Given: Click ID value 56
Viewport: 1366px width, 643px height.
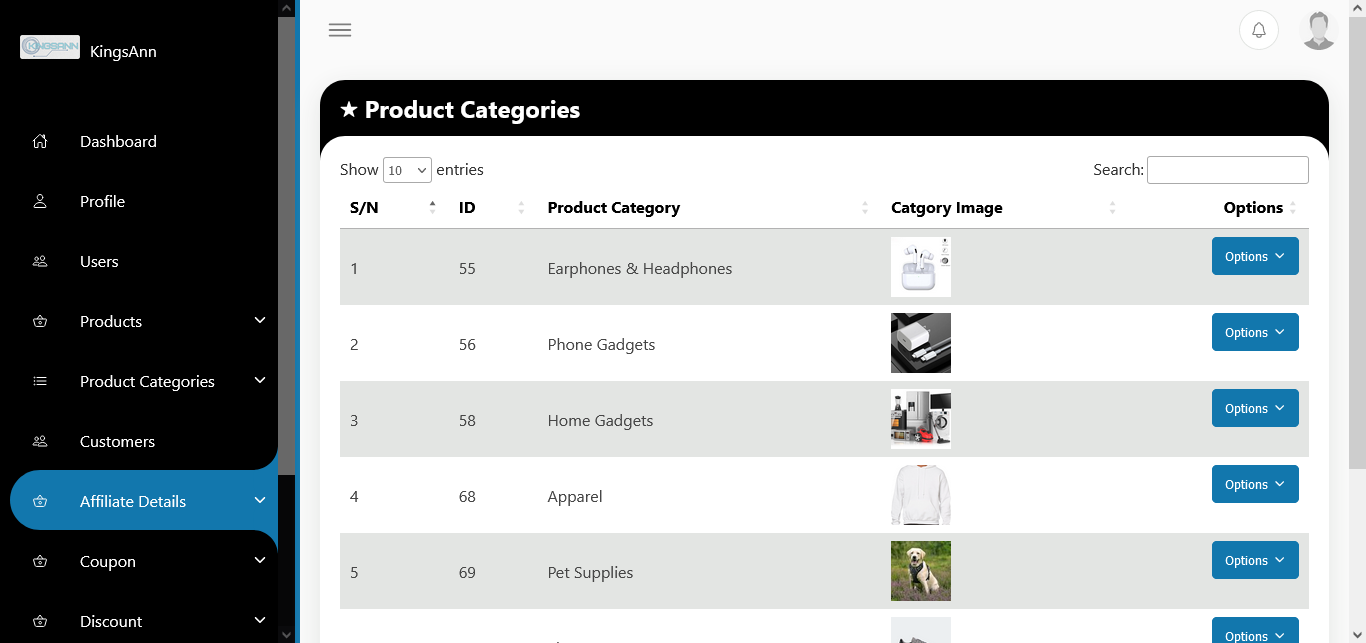Looking at the screenshot, I should [467, 344].
